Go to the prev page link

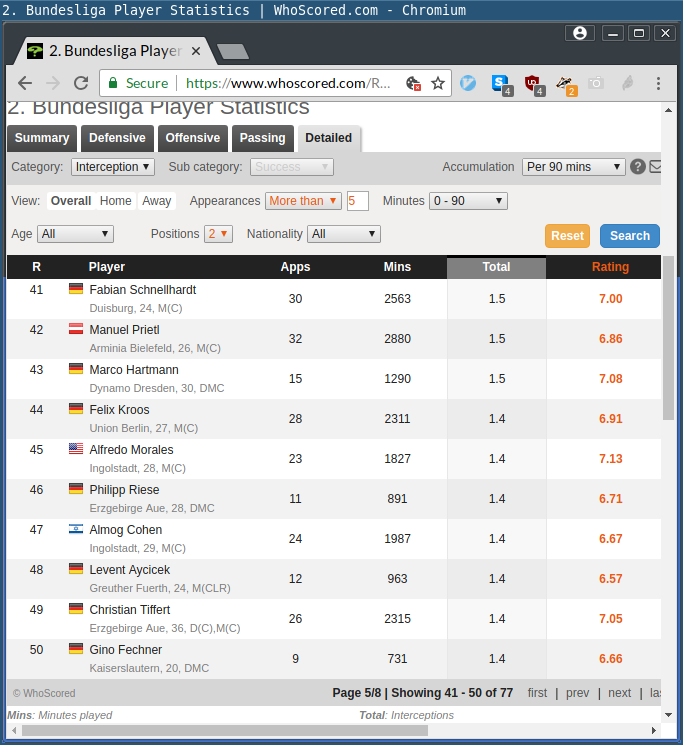(577, 693)
